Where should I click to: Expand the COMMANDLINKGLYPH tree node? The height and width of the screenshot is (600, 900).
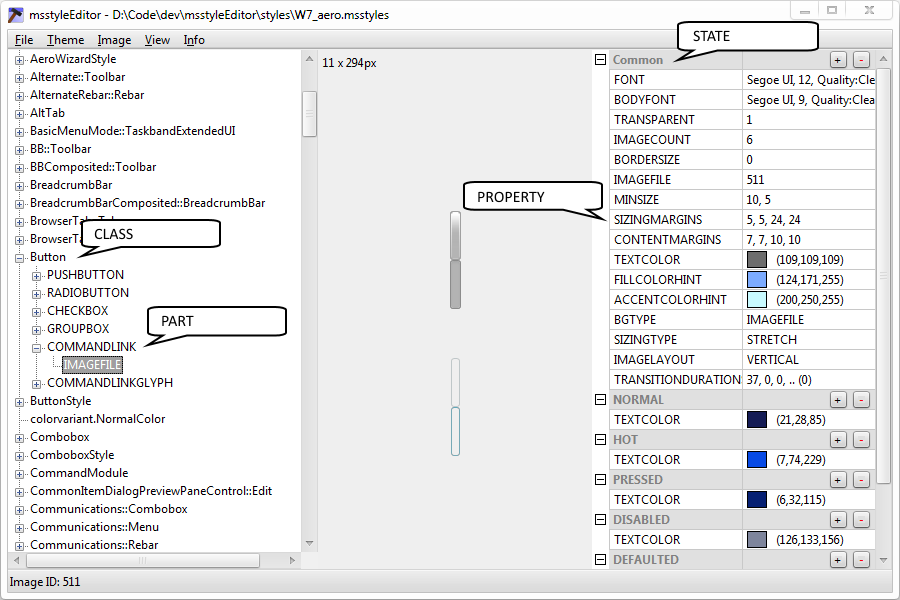37,383
